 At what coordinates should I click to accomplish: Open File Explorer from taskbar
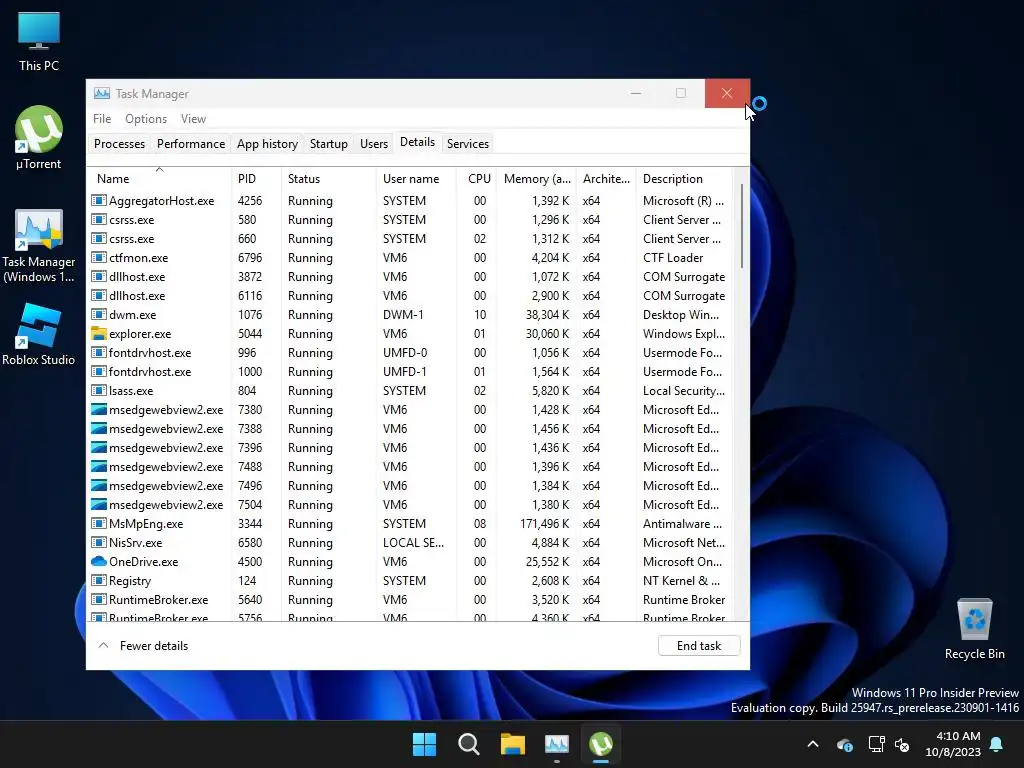pos(513,744)
